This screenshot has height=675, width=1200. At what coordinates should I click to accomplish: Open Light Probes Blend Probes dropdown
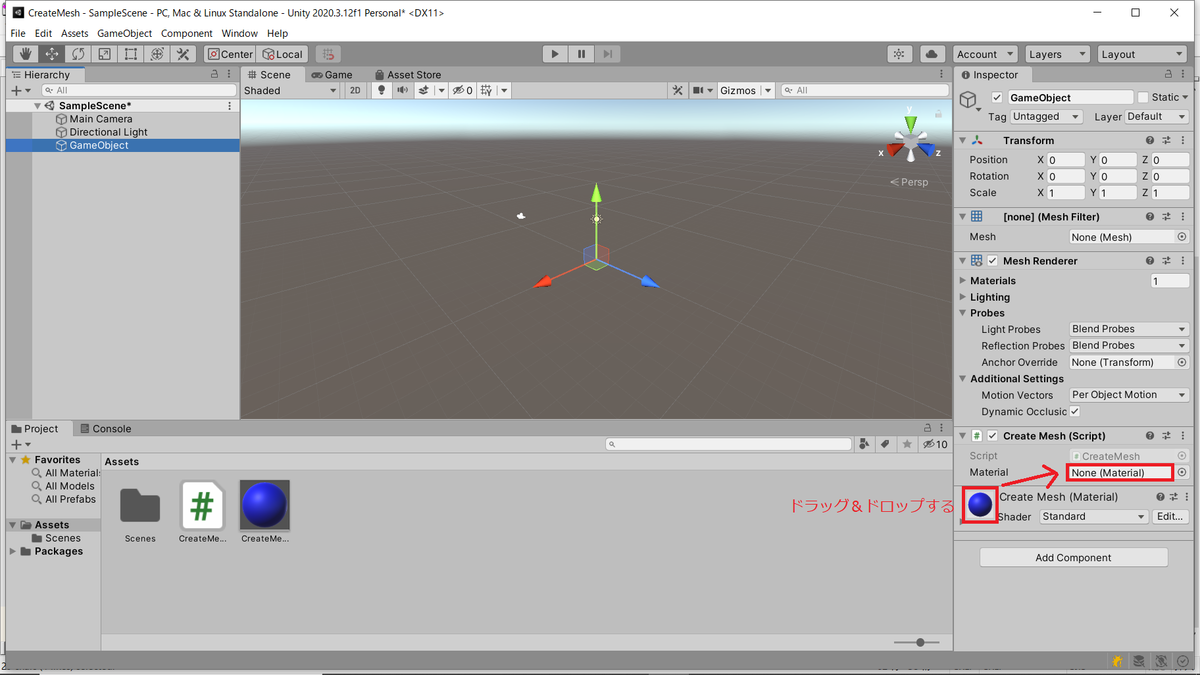pyautogui.click(x=1128, y=329)
